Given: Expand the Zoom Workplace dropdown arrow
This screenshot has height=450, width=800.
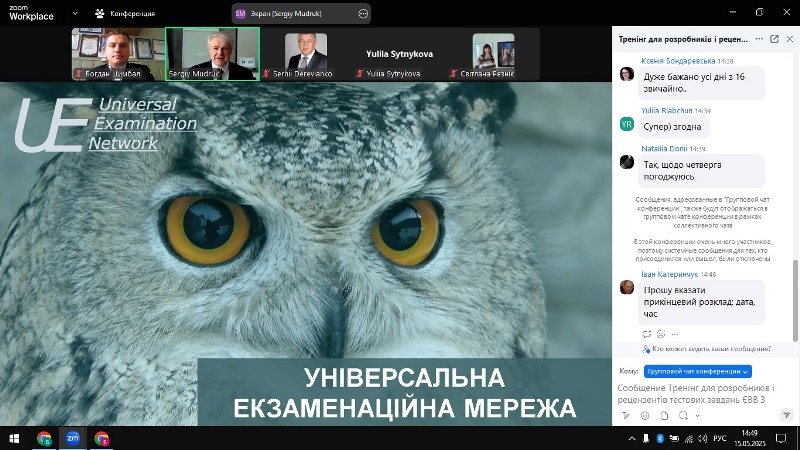Looking at the screenshot, I should 73,14.
